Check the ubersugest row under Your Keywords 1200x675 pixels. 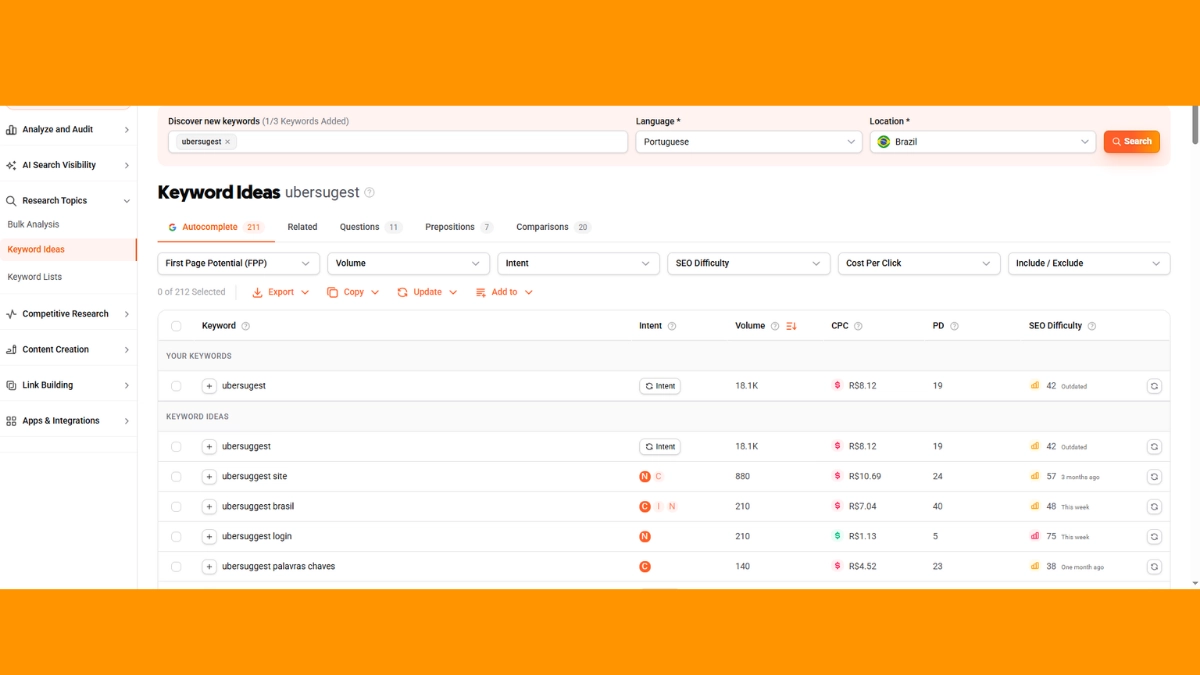pos(176,386)
